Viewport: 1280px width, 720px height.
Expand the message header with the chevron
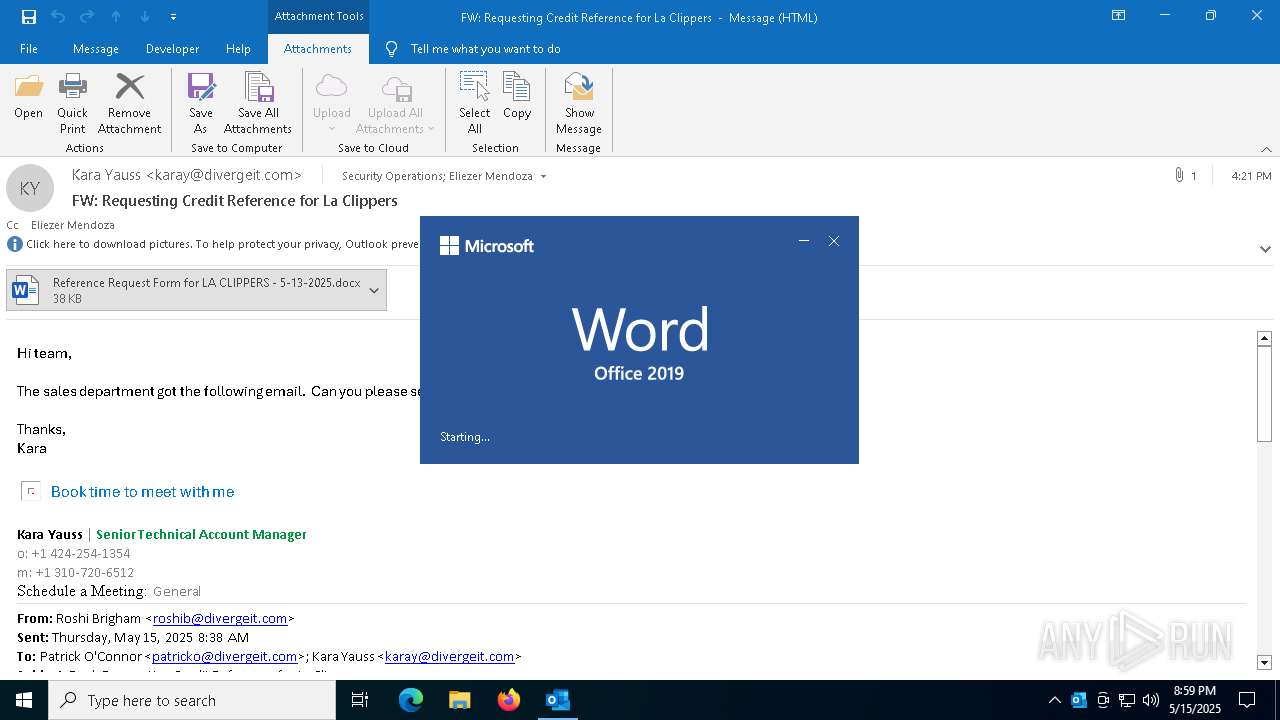pos(1265,249)
